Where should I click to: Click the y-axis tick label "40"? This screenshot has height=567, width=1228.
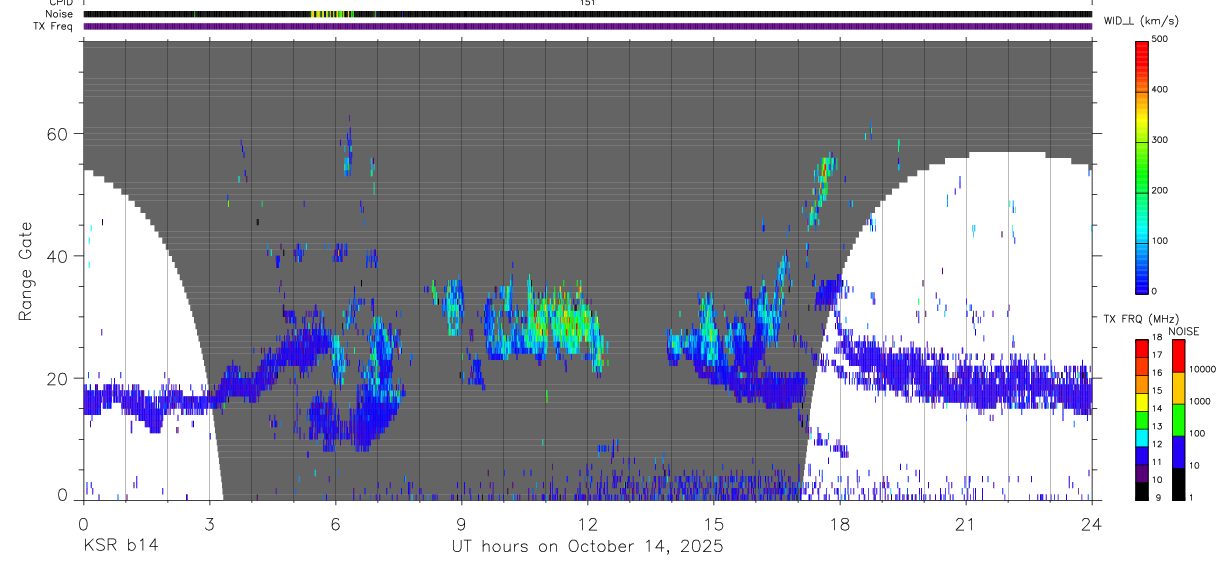click(58, 256)
